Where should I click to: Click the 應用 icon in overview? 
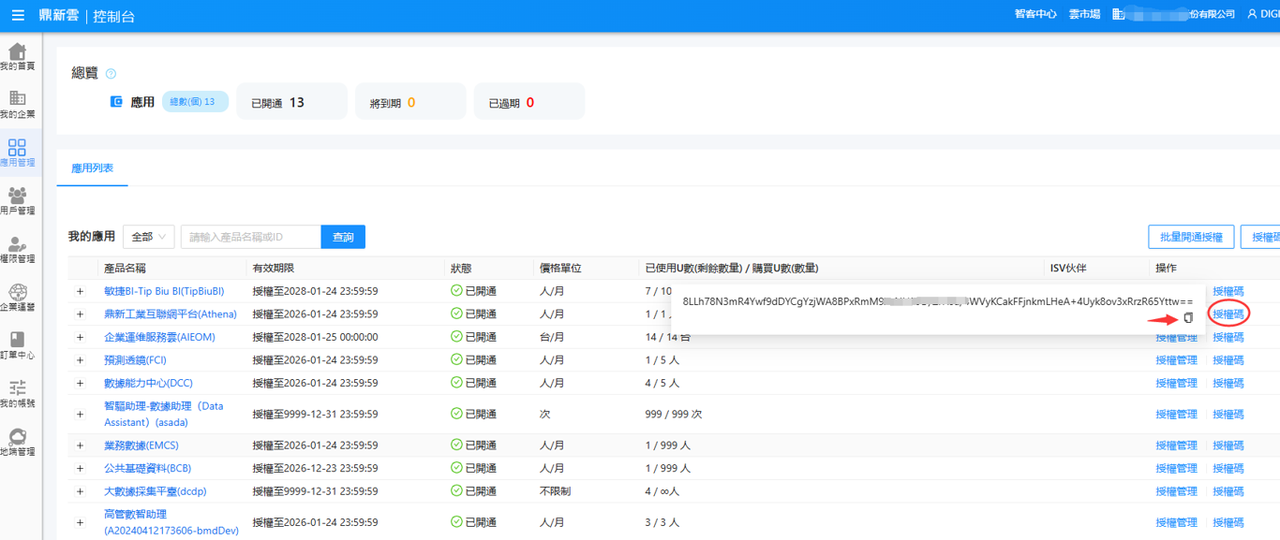[x=117, y=102]
